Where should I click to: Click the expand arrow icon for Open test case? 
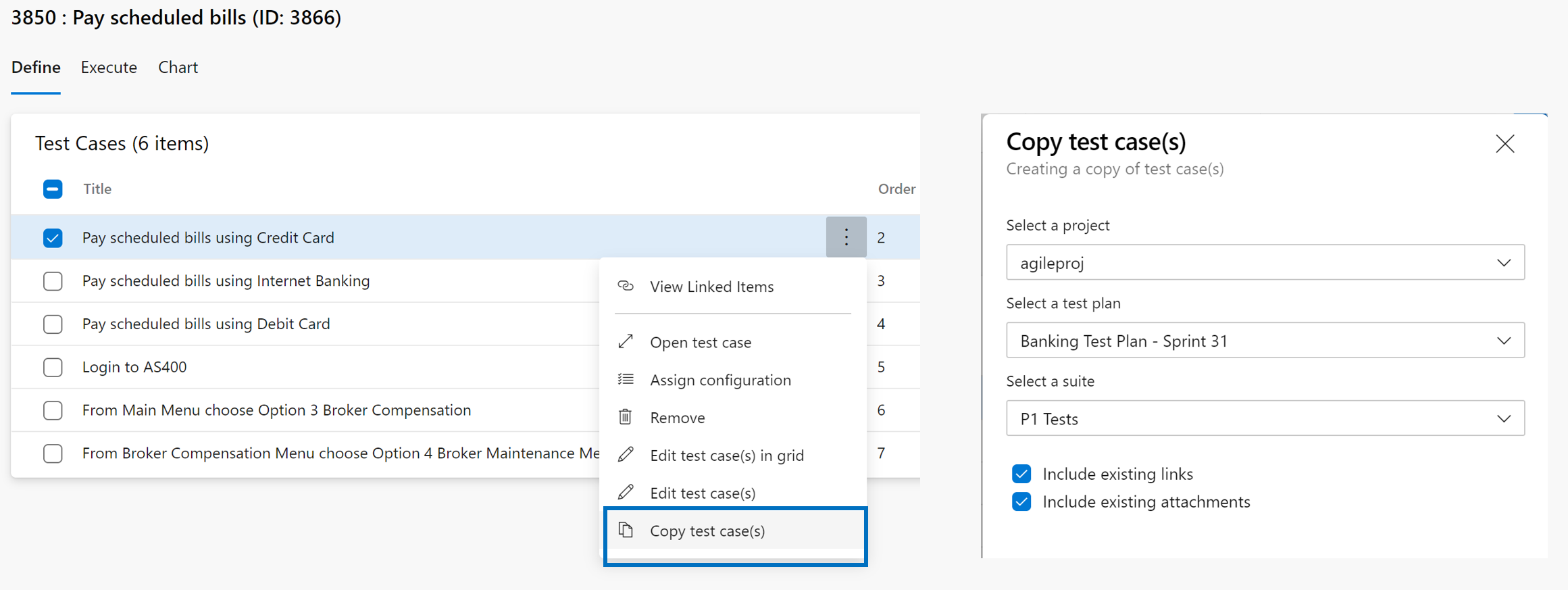(626, 342)
